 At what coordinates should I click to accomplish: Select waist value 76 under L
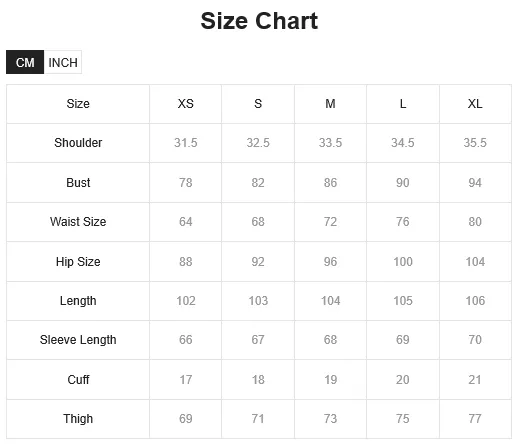pyautogui.click(x=403, y=222)
